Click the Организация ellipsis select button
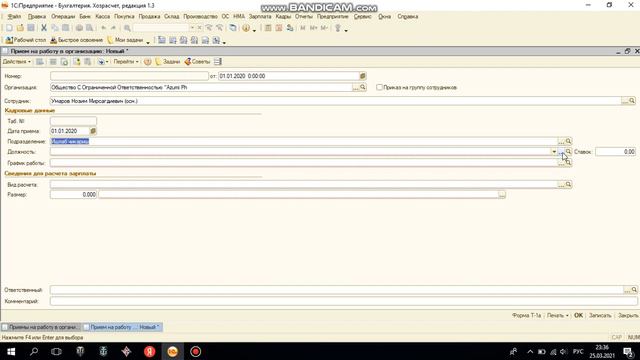 pyautogui.click(x=356, y=87)
